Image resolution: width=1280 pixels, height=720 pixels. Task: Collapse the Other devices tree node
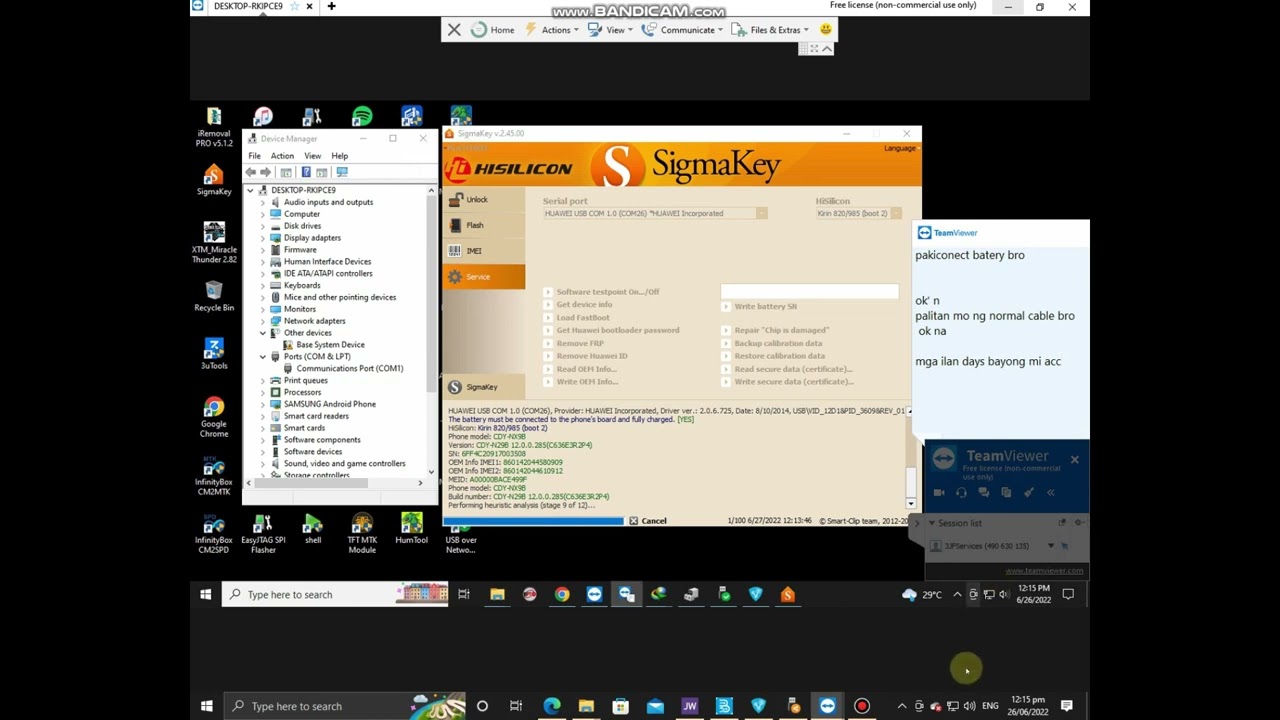(x=263, y=333)
